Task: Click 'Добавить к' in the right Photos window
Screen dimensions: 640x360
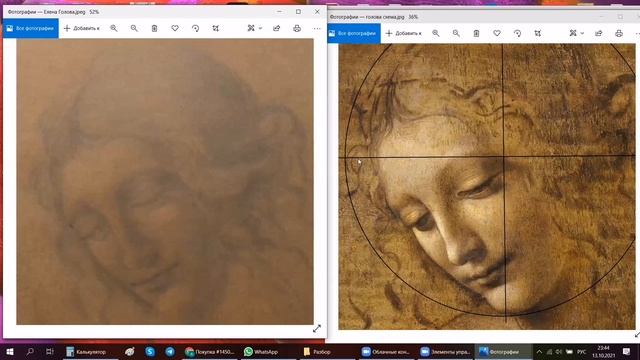Action: point(404,33)
